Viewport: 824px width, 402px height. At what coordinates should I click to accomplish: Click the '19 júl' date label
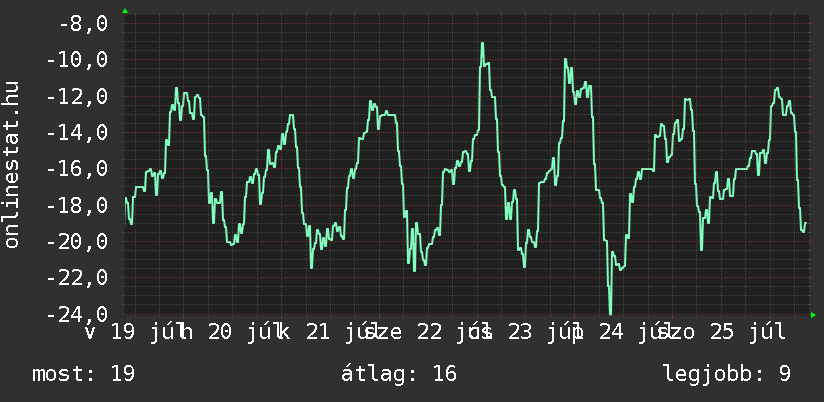tap(146, 332)
